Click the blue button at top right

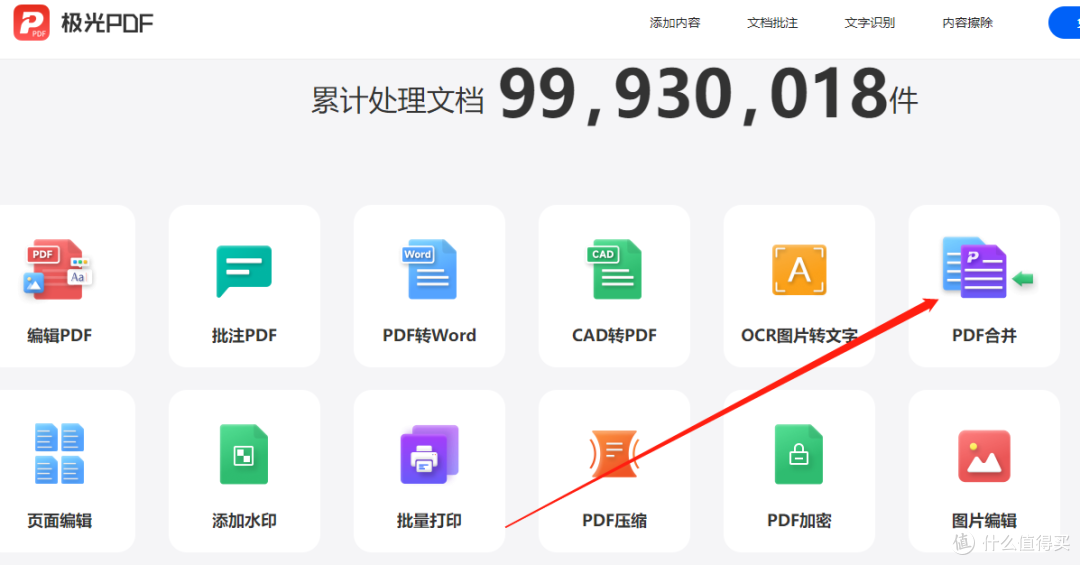pos(1064,23)
